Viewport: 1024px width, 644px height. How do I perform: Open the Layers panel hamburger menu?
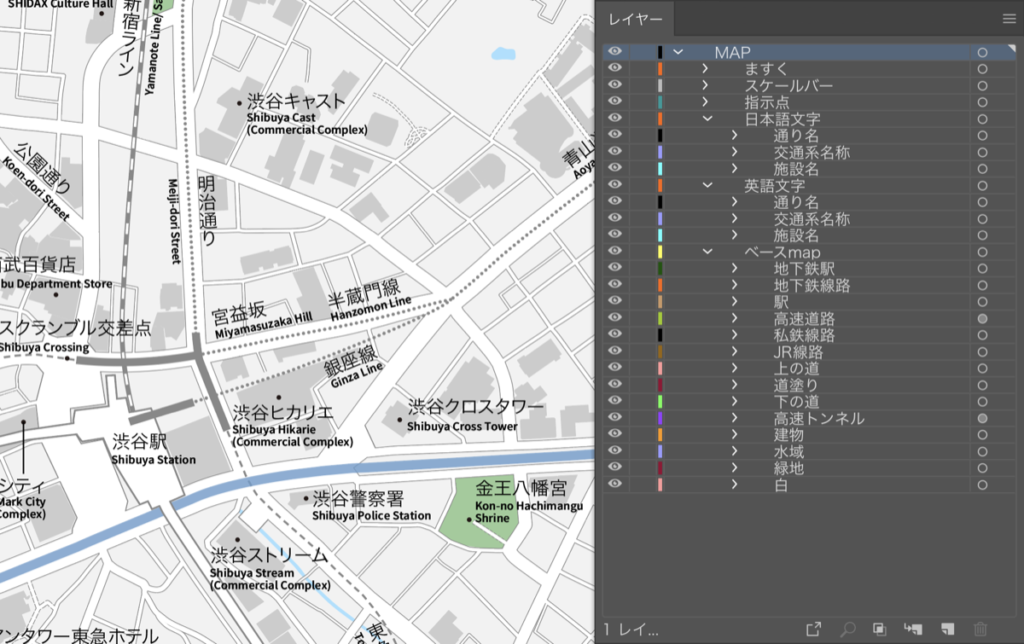(x=1009, y=19)
